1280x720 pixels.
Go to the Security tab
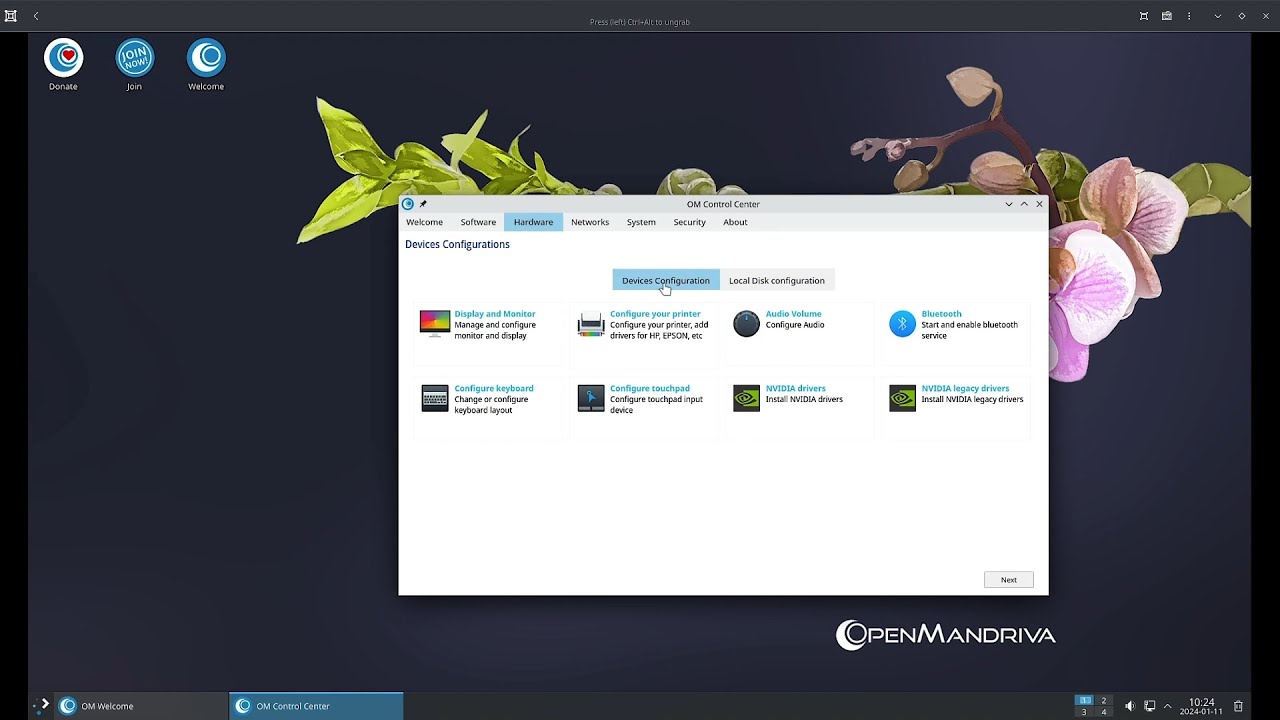[x=689, y=222]
